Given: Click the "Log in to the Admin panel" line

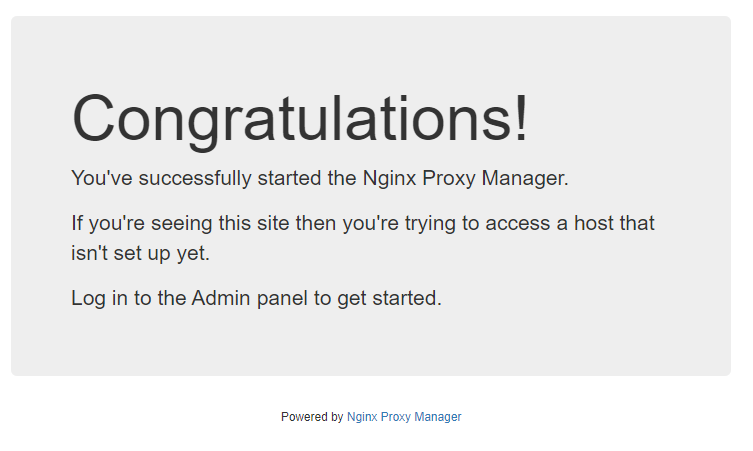Looking at the screenshot, I should 256,298.
